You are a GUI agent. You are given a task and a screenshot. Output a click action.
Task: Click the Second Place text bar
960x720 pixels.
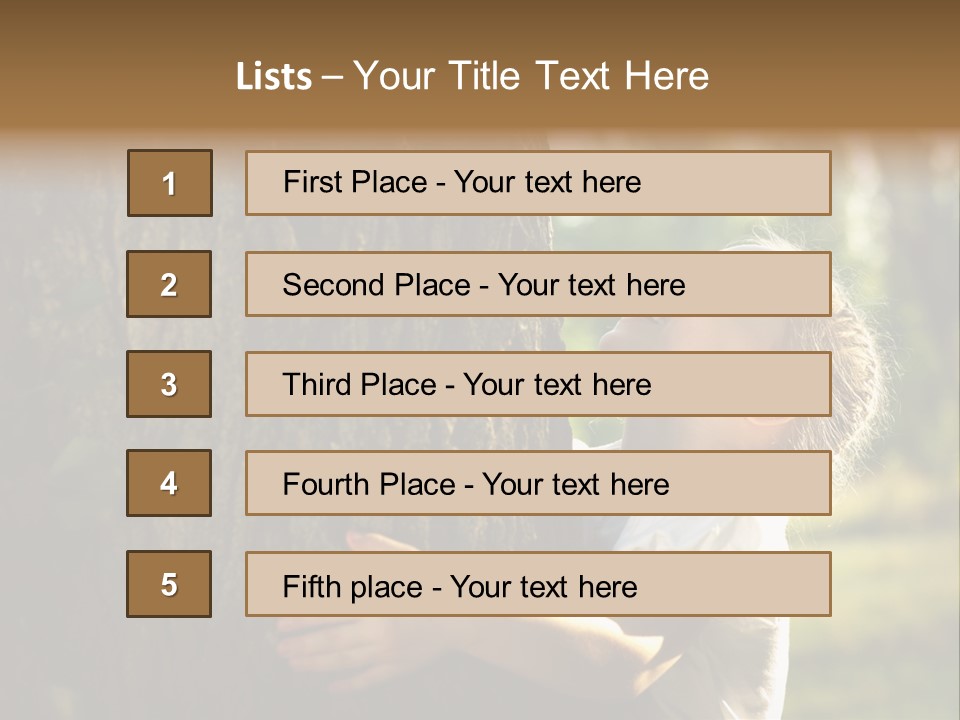(538, 284)
